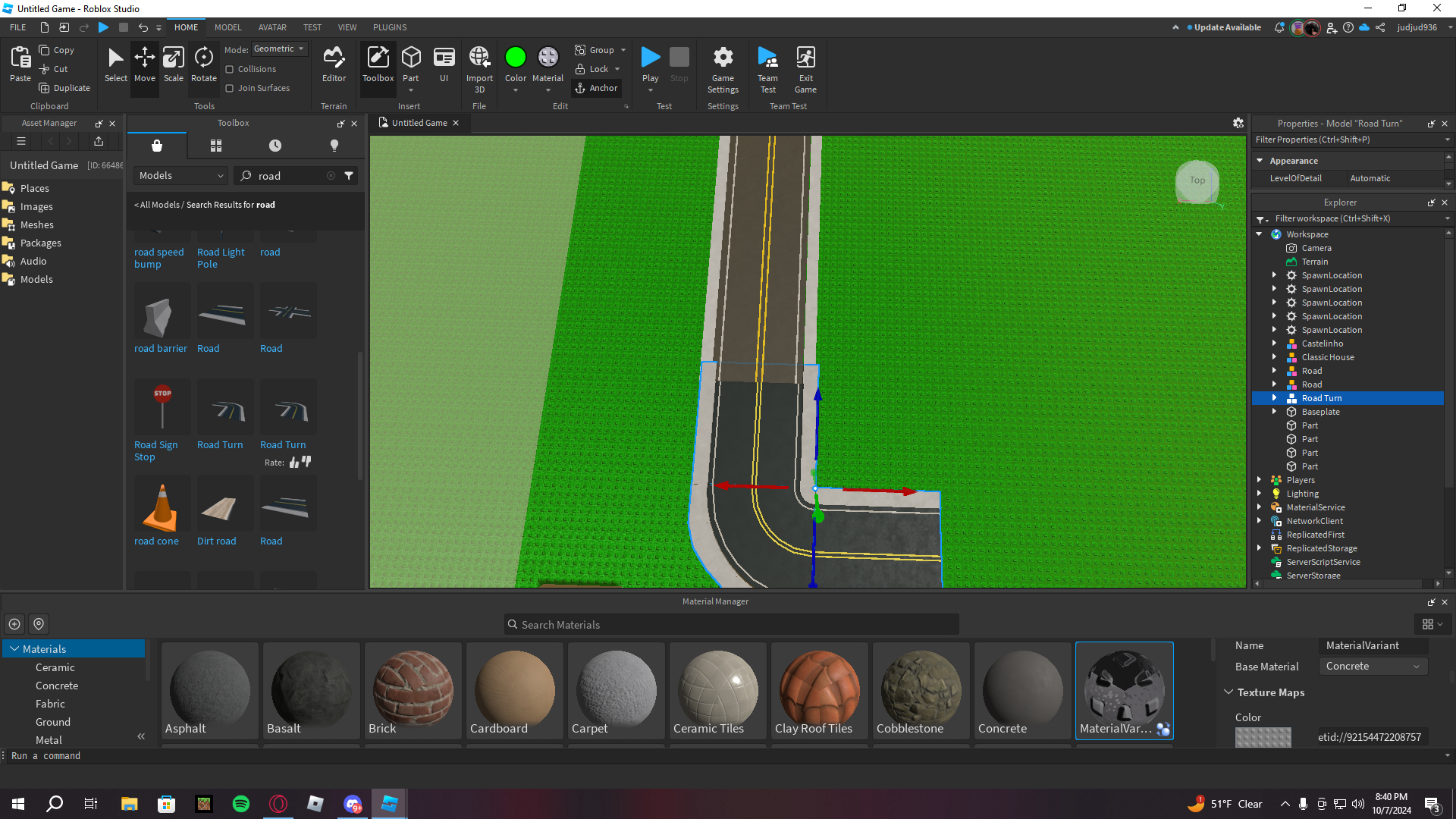1456x819 pixels.
Task: Expand the Road Turn tree item
Action: click(x=1274, y=398)
